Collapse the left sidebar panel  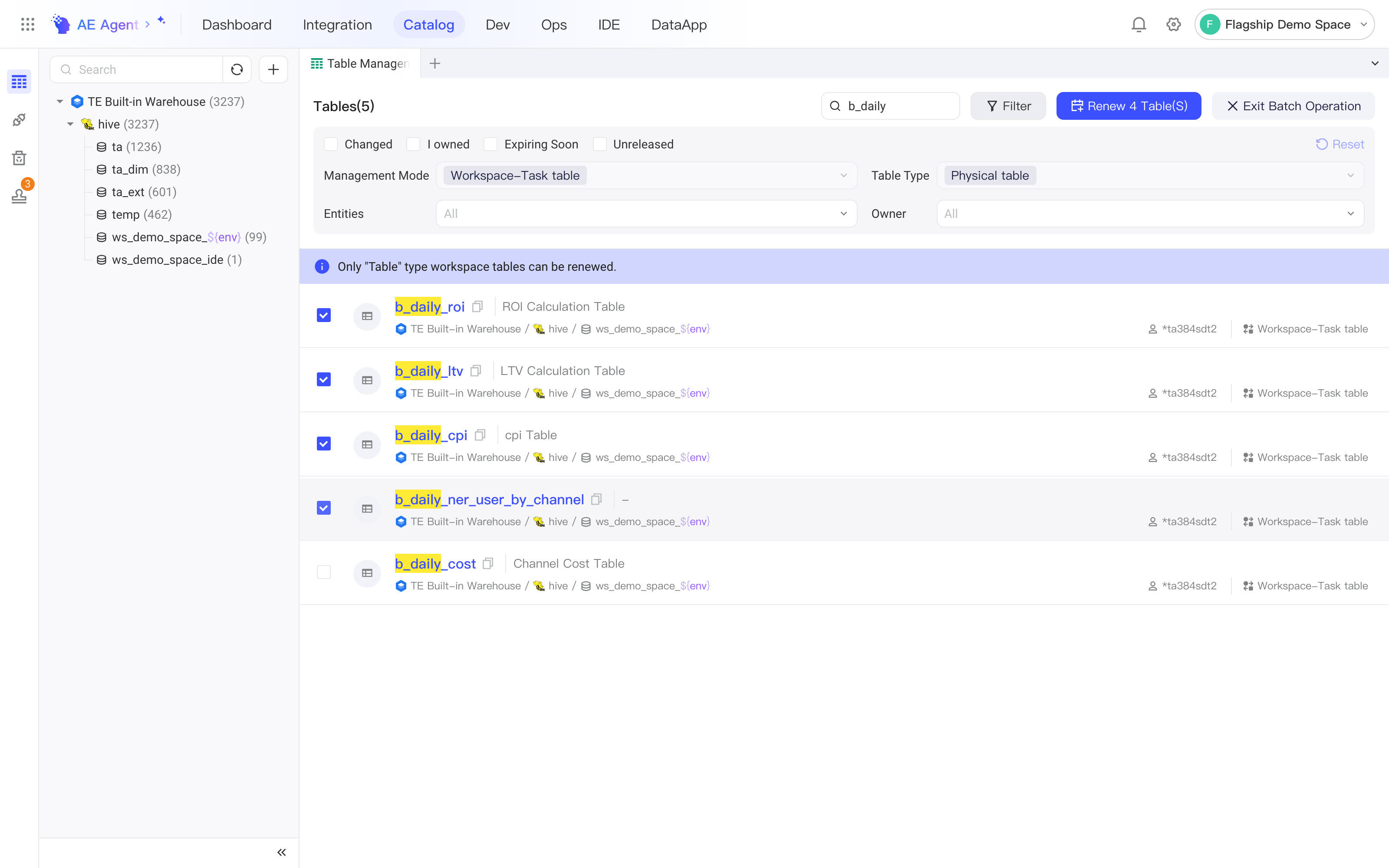(x=281, y=852)
